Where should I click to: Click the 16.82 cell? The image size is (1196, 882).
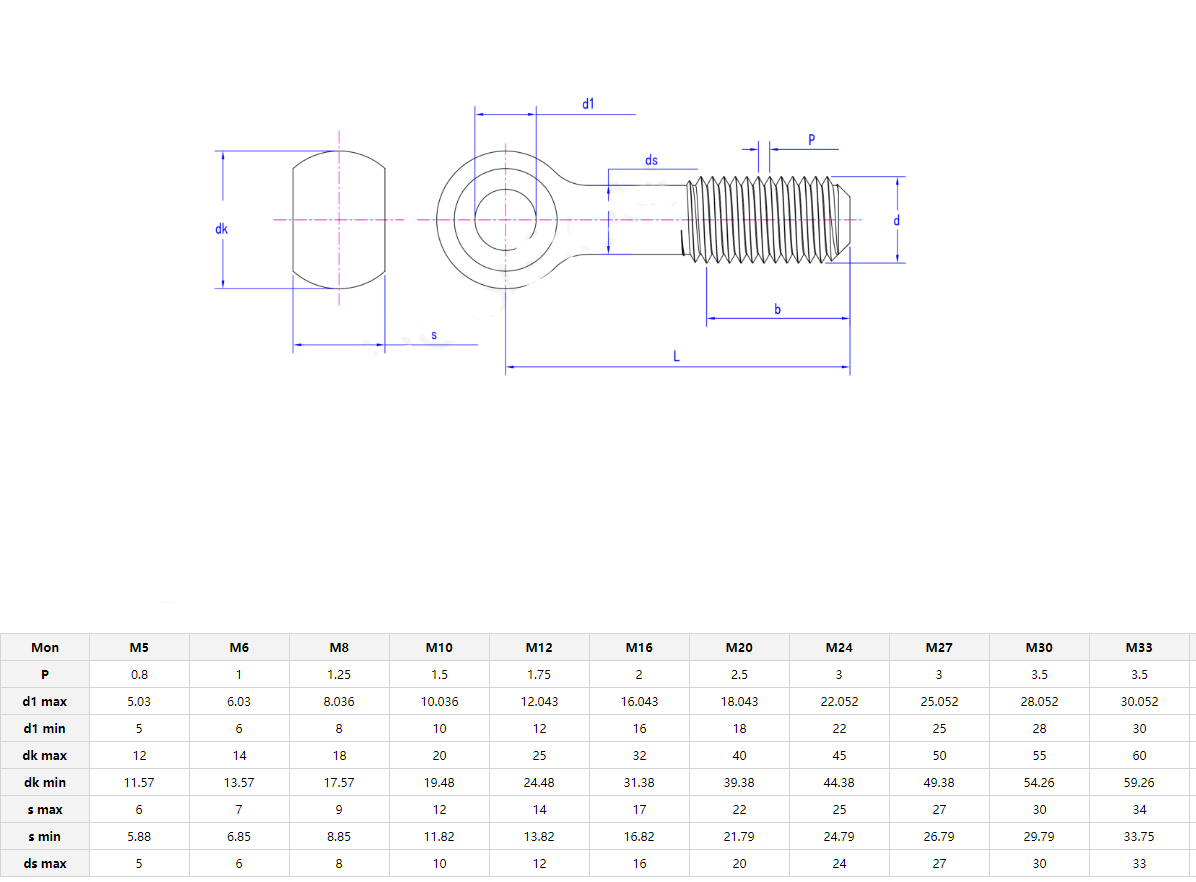[x=639, y=836]
